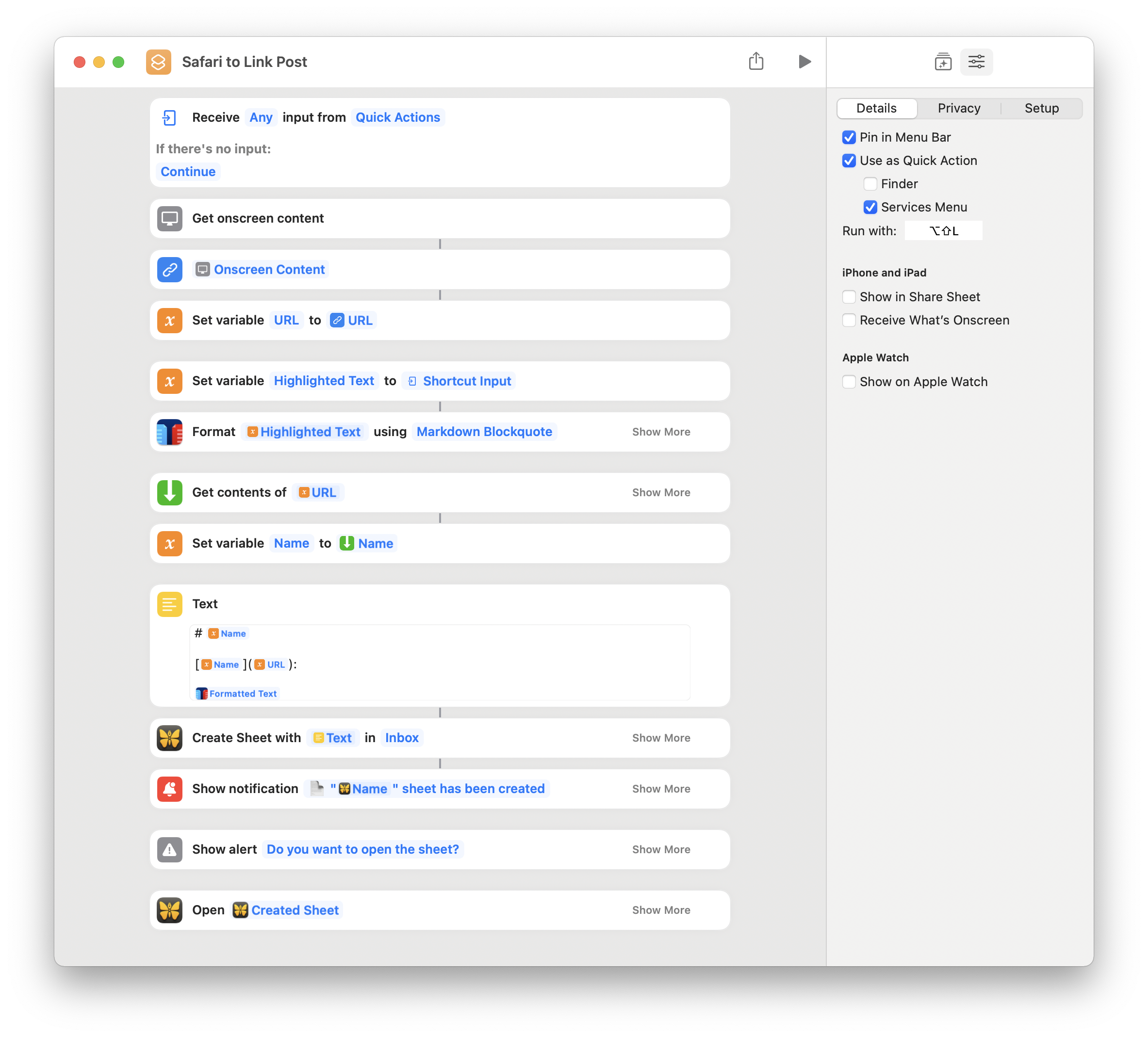The height and width of the screenshot is (1038, 1148).
Task: Click Ulysses icon on Create Sheet action
Action: click(170, 738)
